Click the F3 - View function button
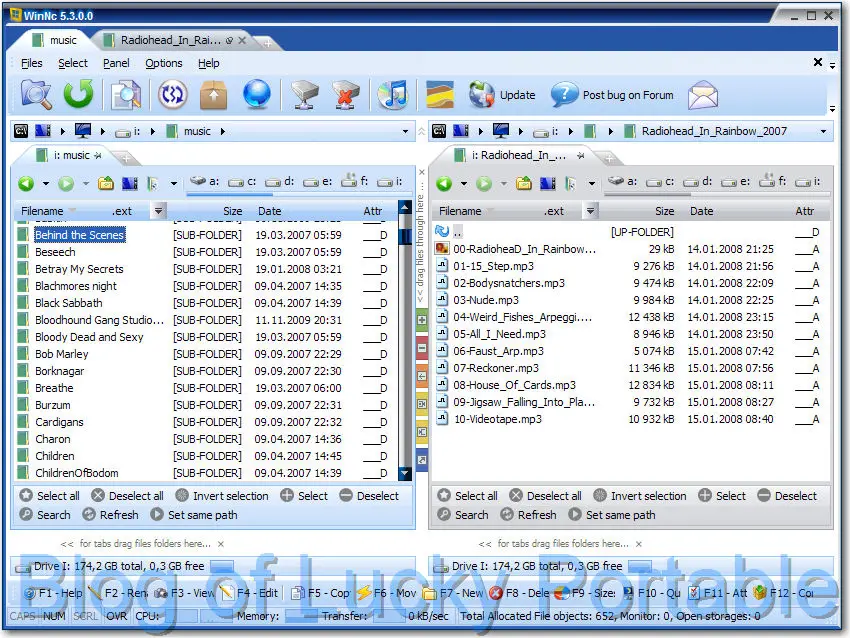This screenshot has height=638, width=850. point(184,593)
